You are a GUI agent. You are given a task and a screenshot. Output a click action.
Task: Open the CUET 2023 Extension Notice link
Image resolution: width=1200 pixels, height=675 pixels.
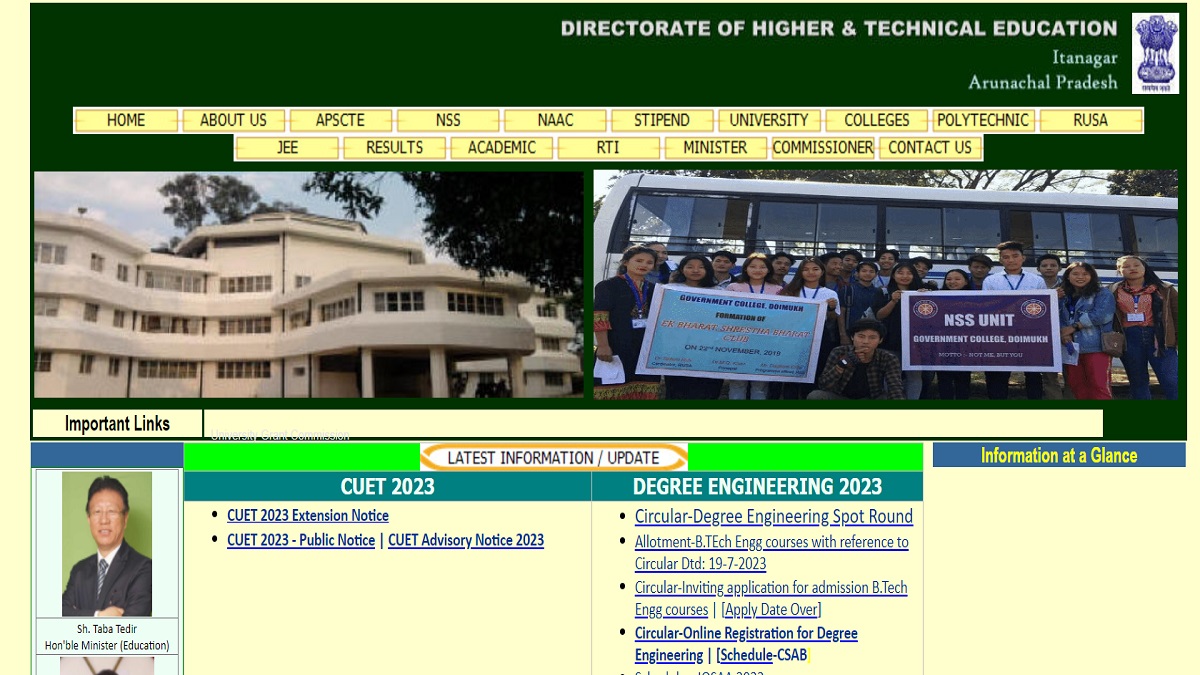coord(308,516)
